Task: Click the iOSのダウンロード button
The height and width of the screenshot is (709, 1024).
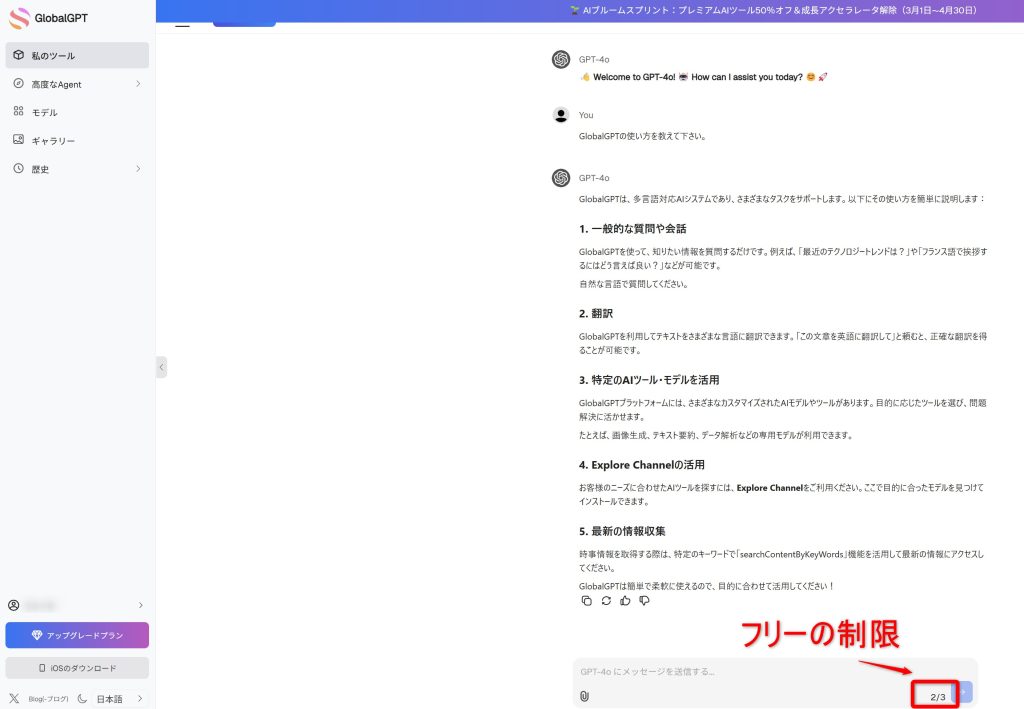Action: (77, 668)
